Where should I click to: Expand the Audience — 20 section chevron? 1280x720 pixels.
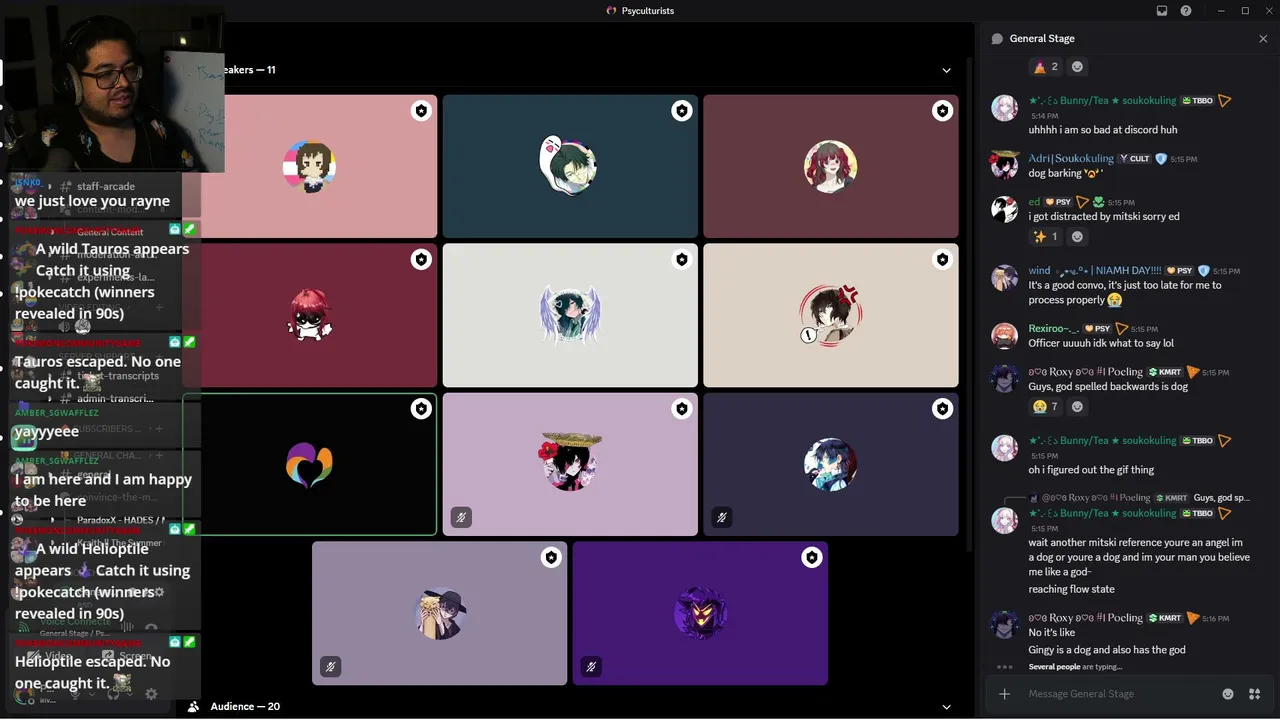click(946, 707)
